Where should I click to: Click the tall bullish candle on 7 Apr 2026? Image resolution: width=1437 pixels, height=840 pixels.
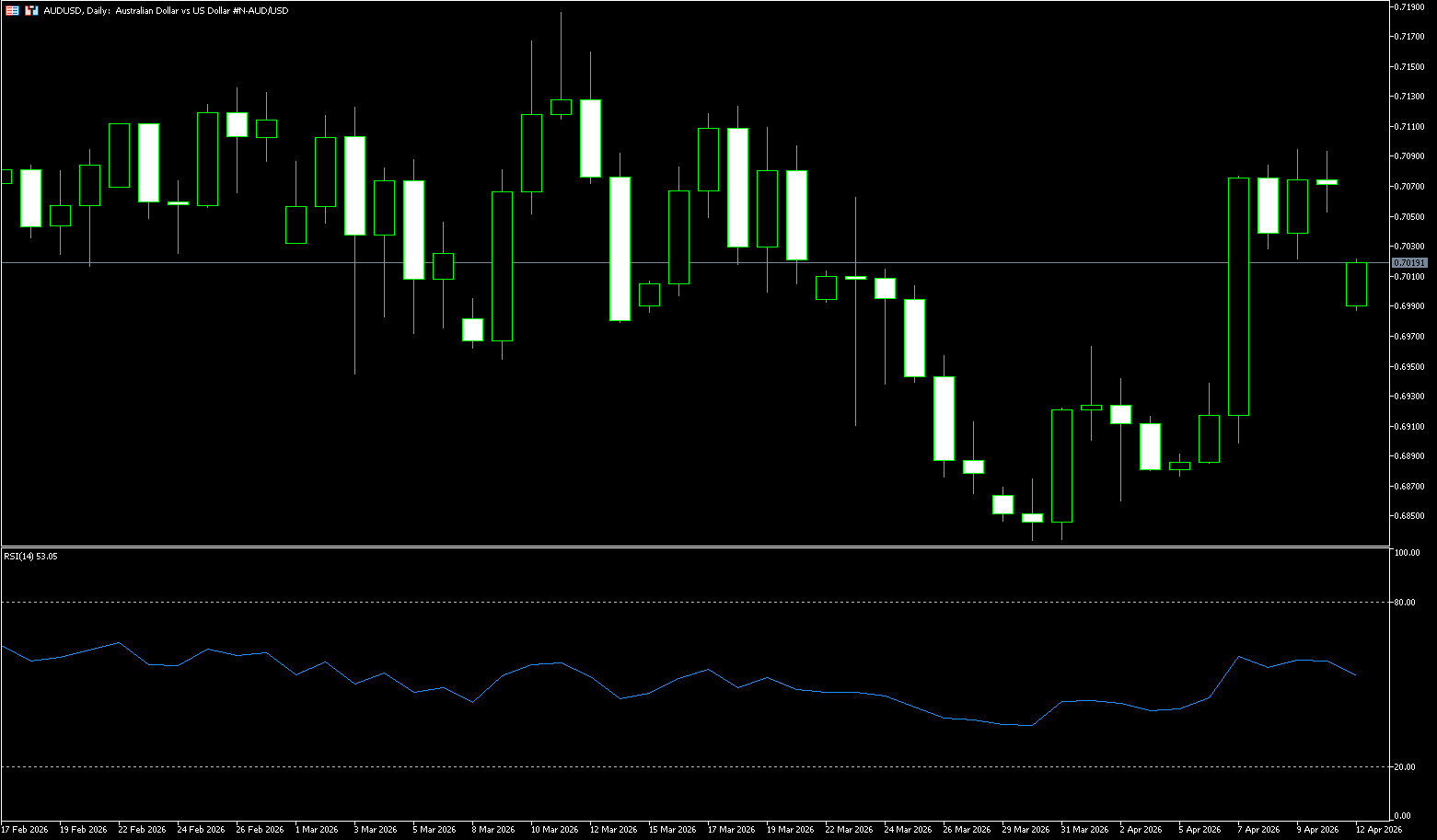[1238, 294]
